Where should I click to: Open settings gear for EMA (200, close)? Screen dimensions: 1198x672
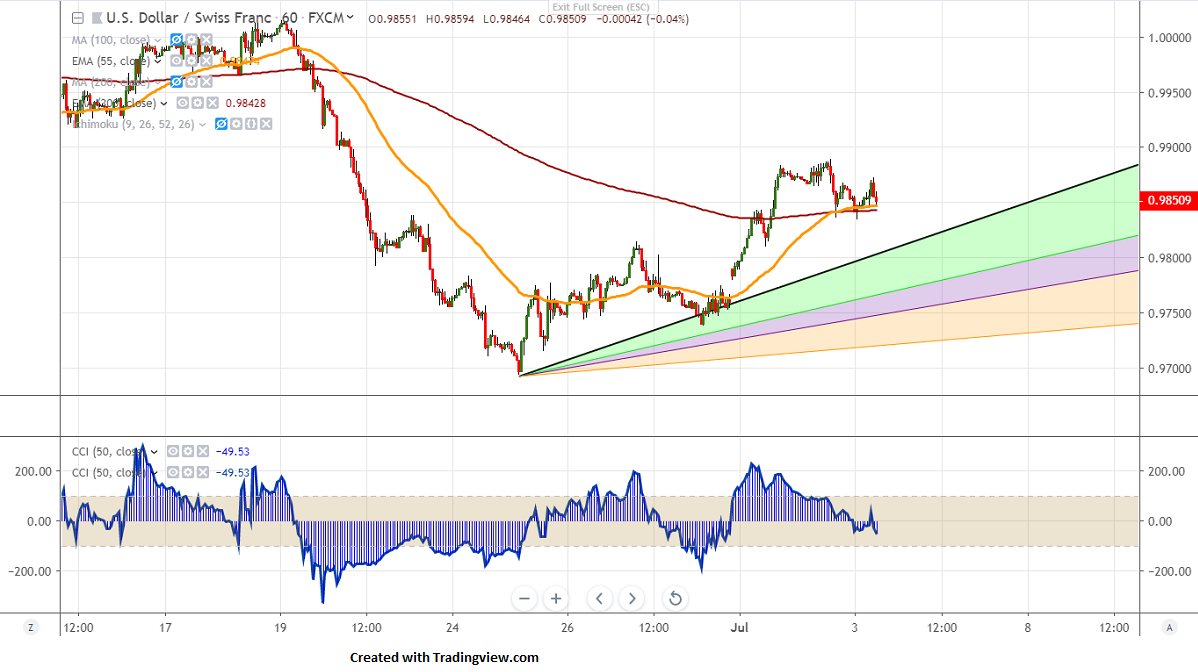(x=198, y=102)
